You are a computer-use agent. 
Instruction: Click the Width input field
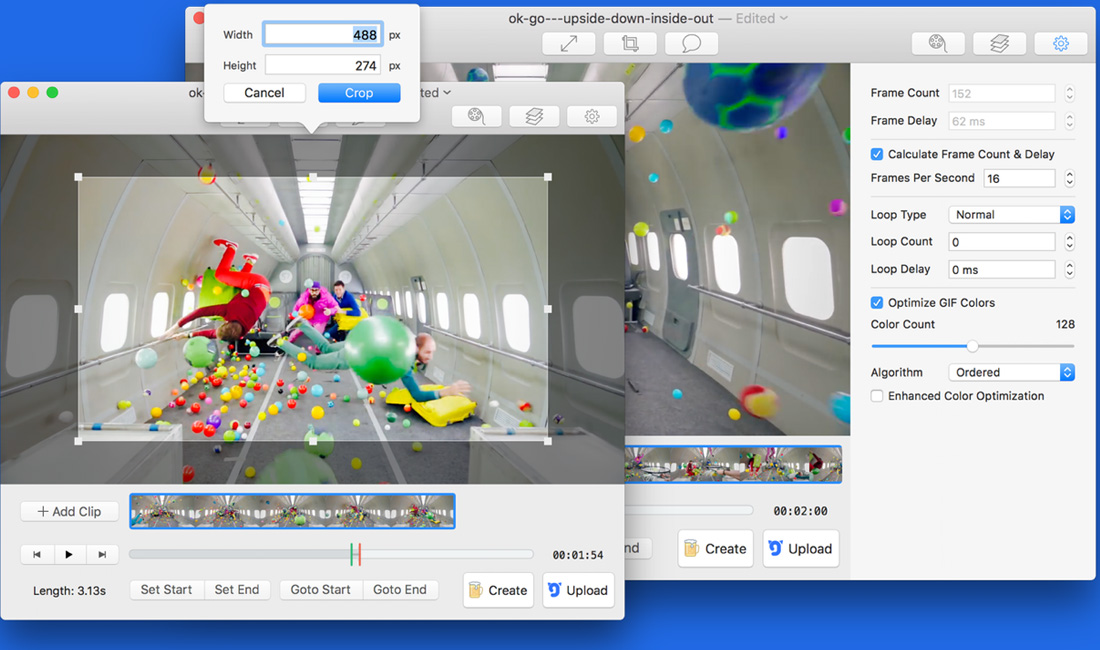pyautogui.click(x=322, y=35)
